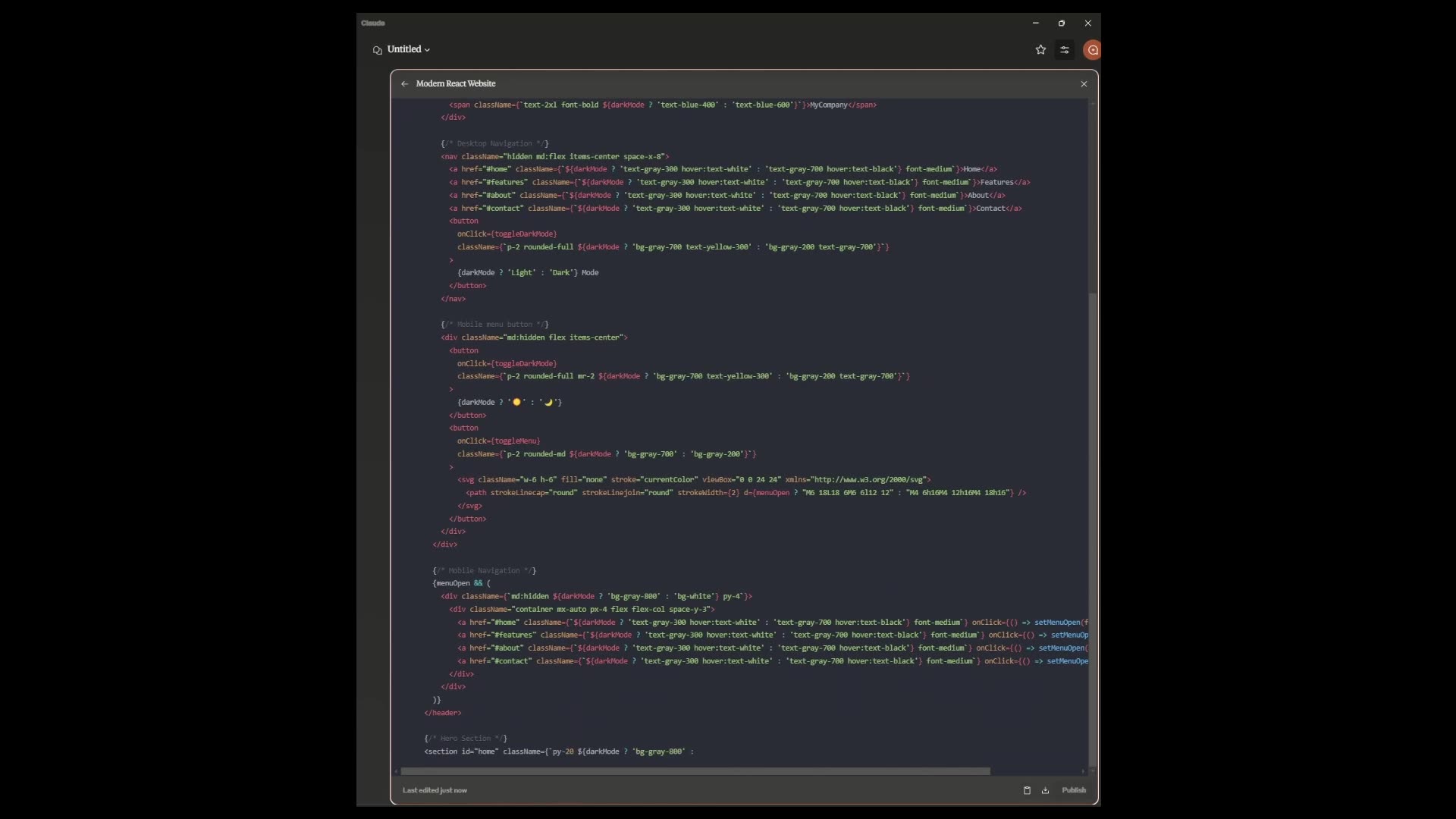Click the Publish button

click(x=1074, y=790)
